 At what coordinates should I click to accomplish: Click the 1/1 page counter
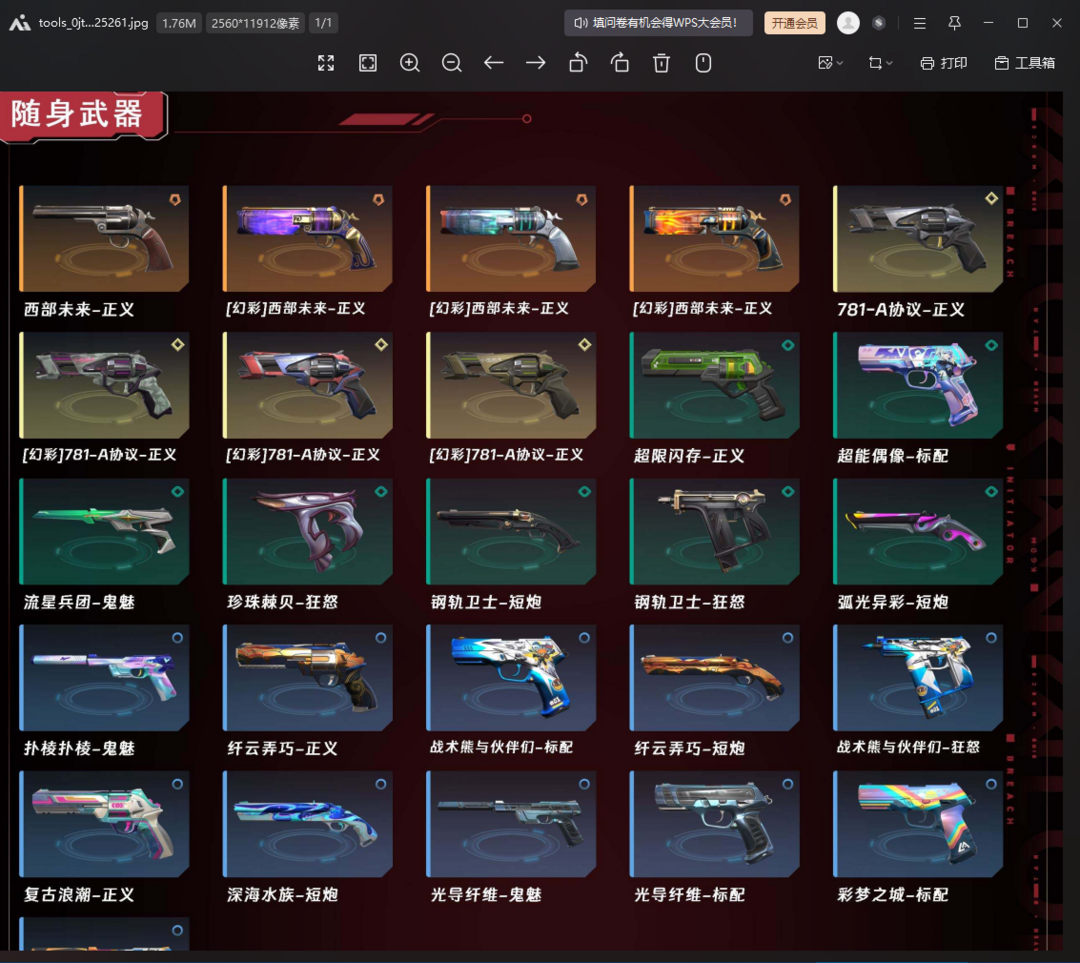click(x=323, y=23)
